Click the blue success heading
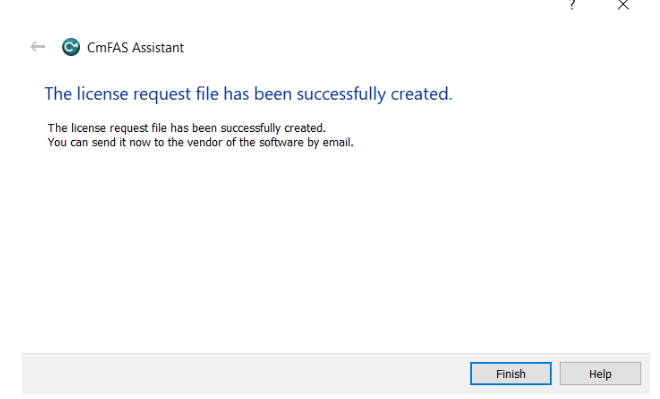The image size is (660, 399). tap(248, 94)
